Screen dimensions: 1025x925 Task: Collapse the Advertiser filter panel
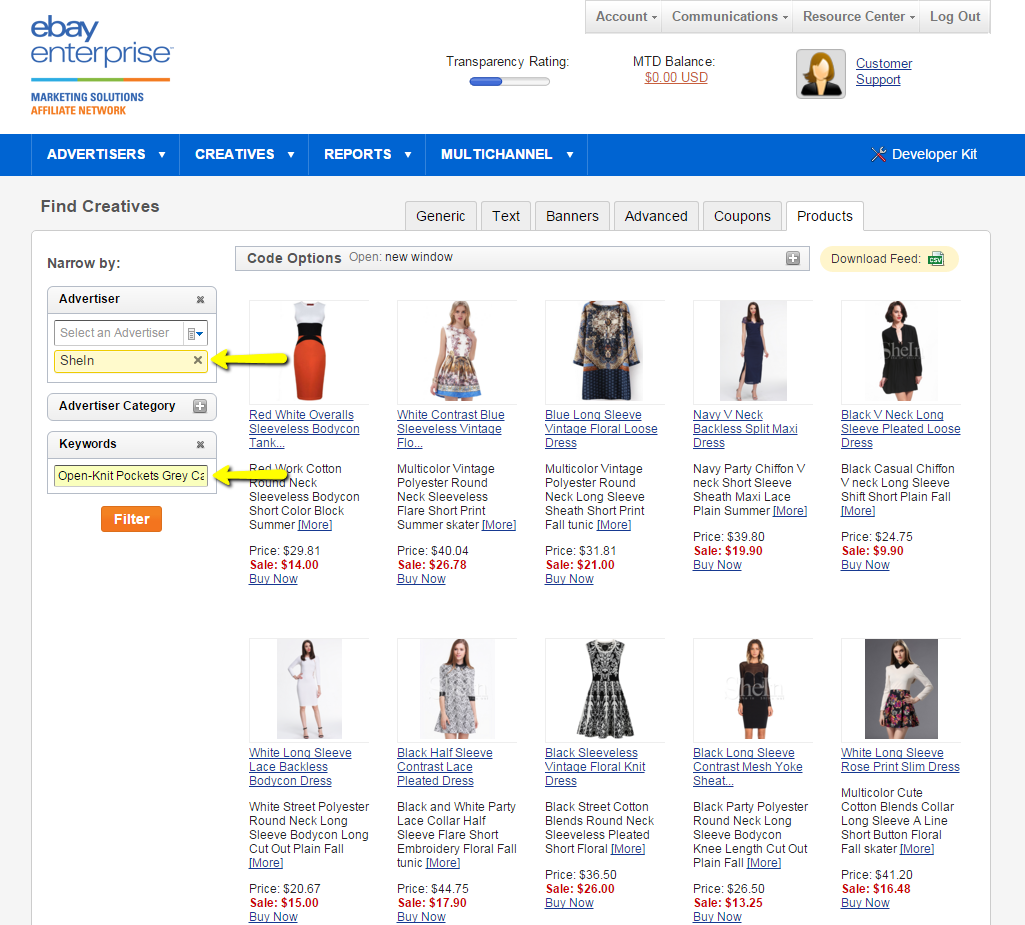[201, 299]
